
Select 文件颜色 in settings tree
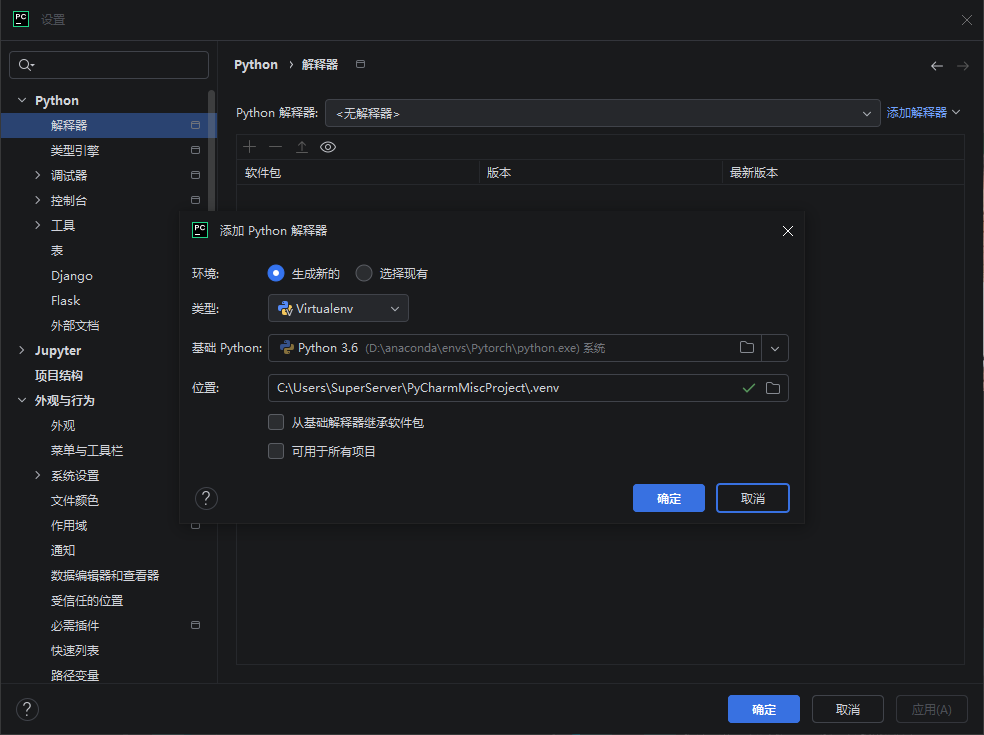(75, 501)
